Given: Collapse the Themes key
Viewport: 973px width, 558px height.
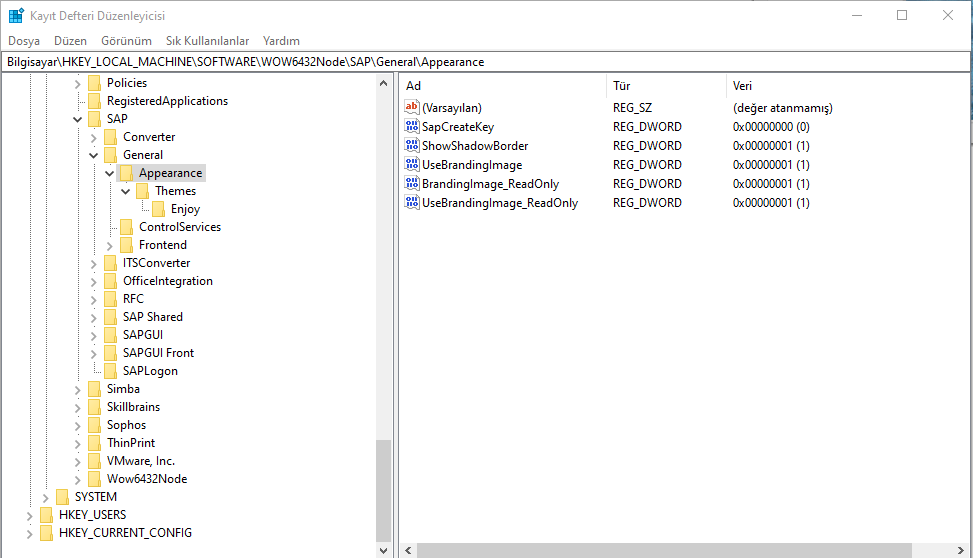Looking at the screenshot, I should point(126,191).
